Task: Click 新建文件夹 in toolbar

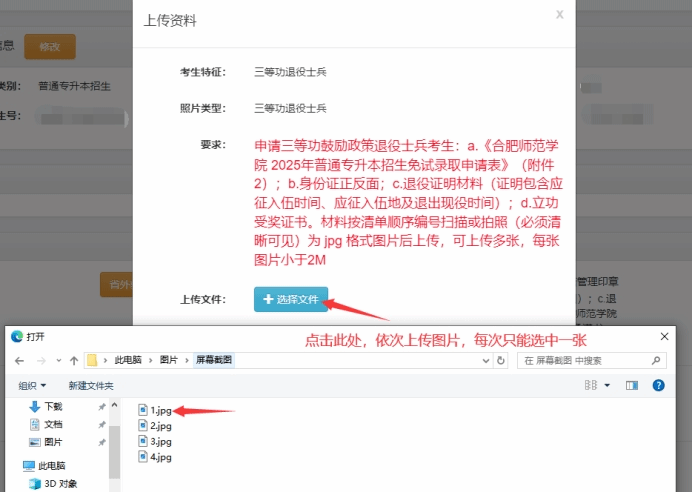Action: click(90, 385)
